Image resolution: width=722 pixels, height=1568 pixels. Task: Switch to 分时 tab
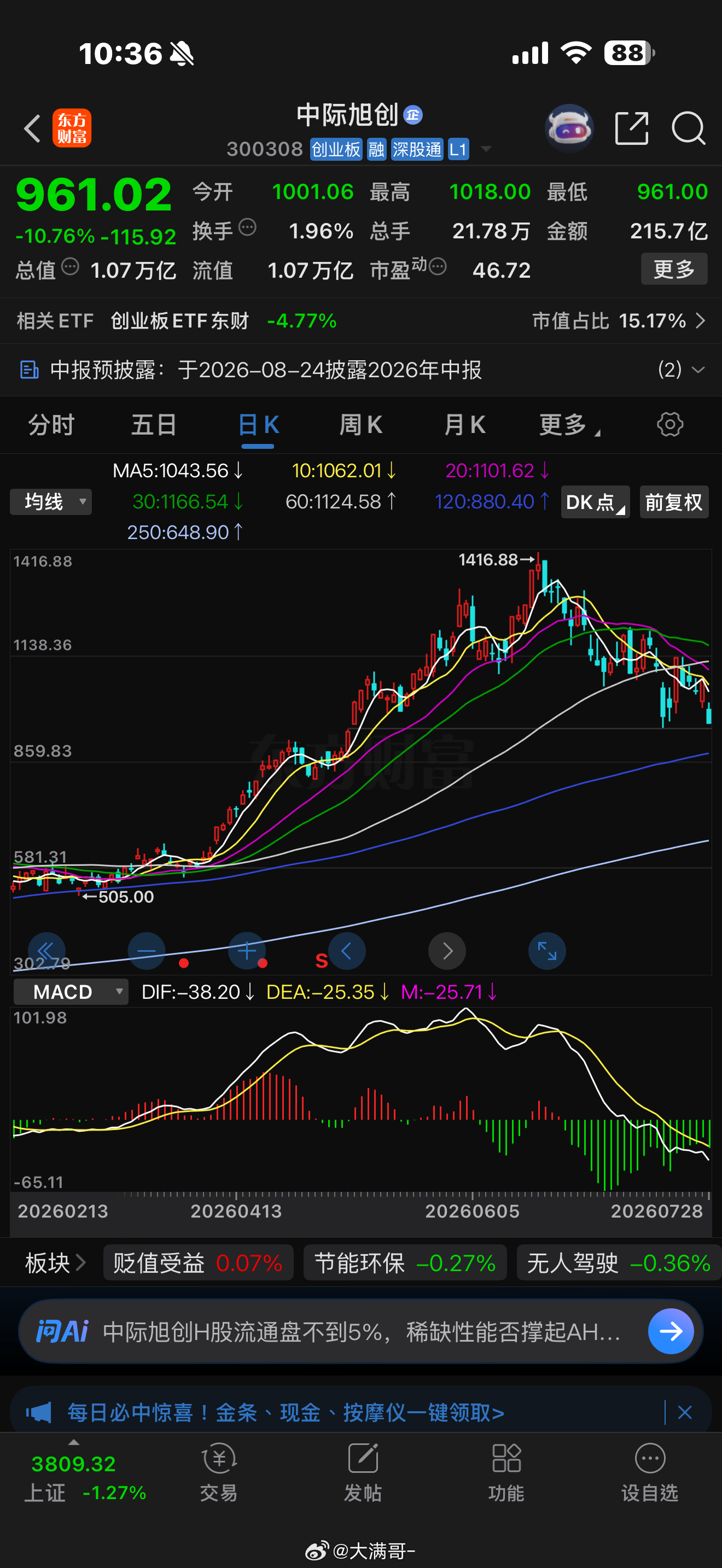tap(51, 424)
